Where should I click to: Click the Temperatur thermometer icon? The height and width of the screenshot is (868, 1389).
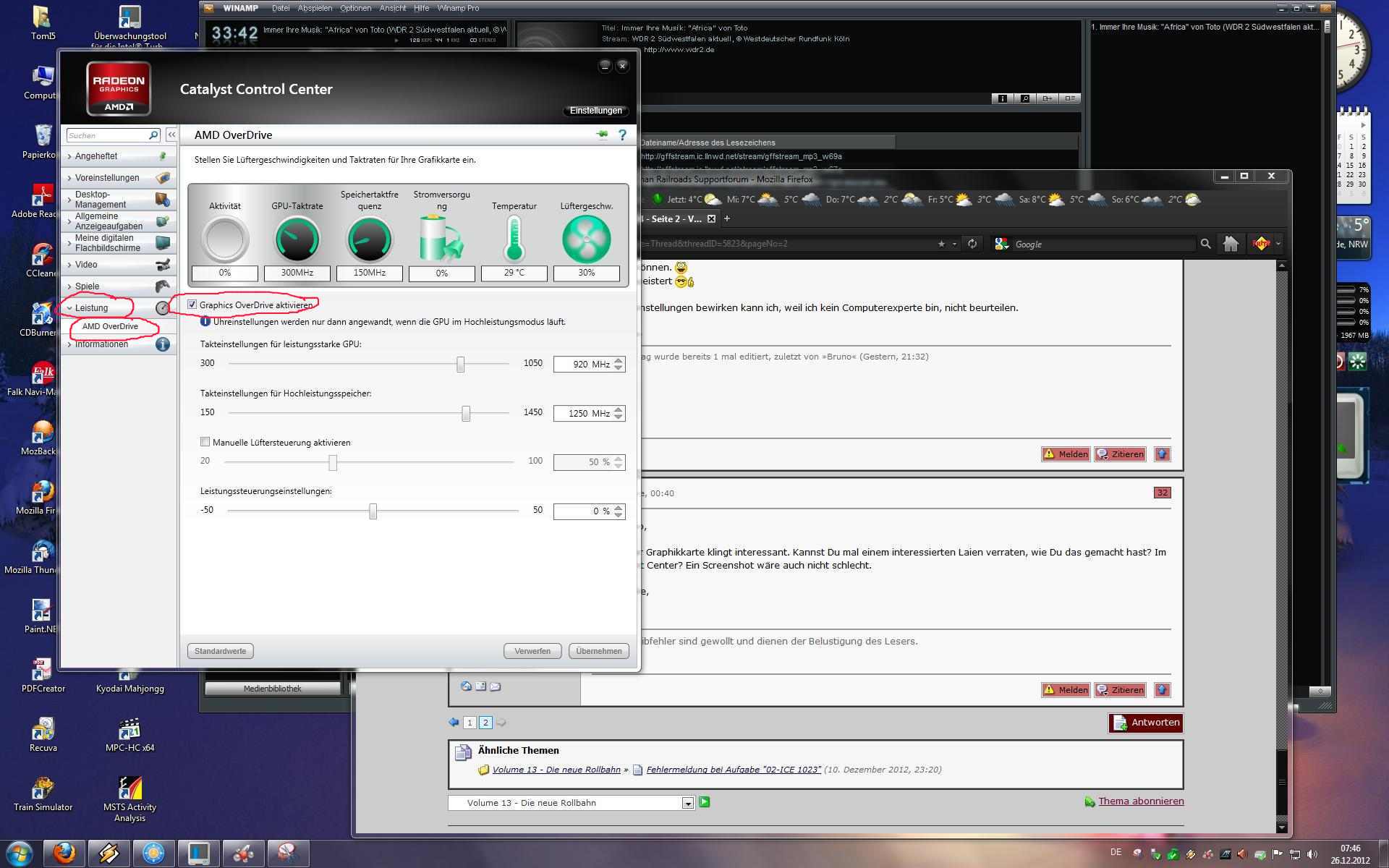[x=514, y=239]
